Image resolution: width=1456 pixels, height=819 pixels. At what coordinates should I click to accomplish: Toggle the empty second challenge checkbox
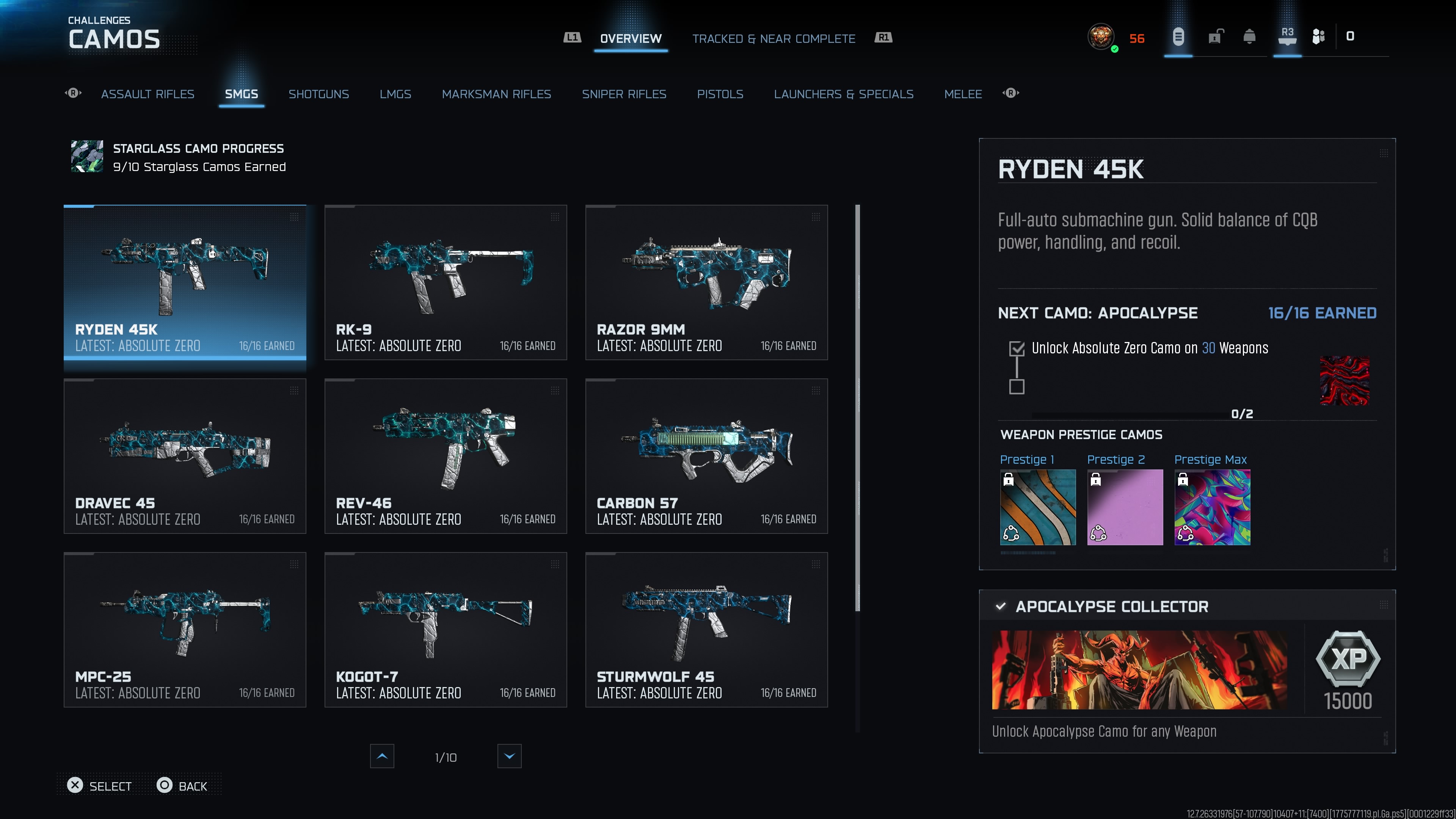tap(1017, 387)
